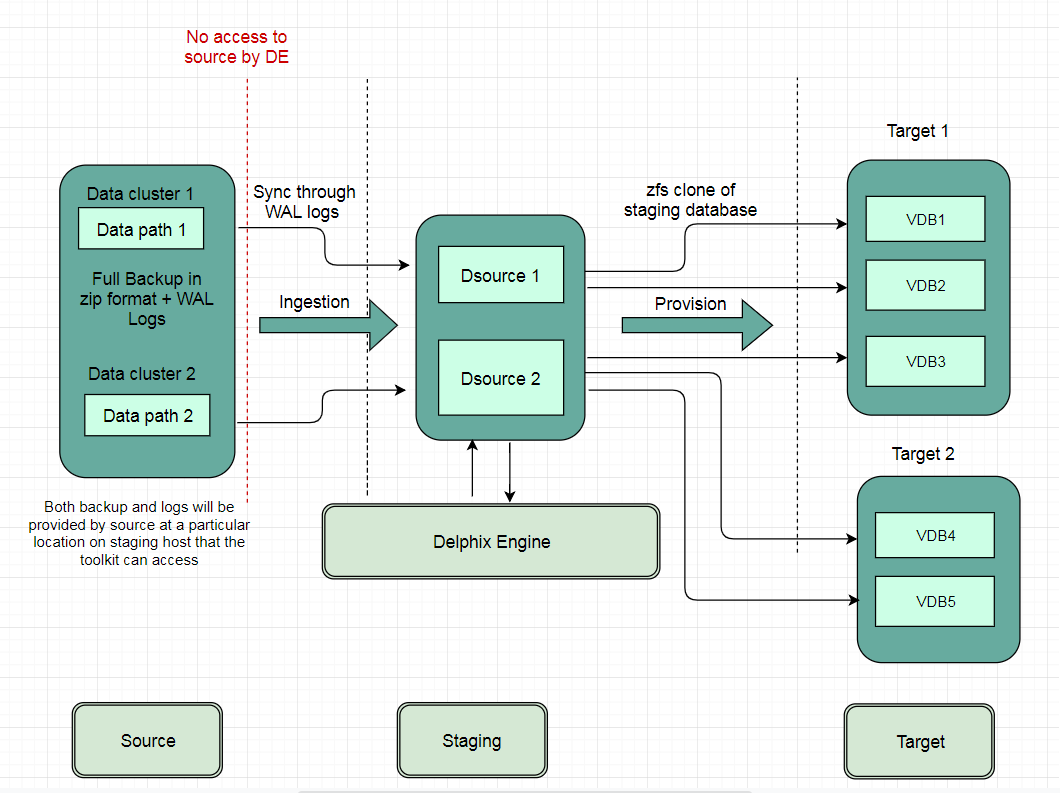This screenshot has width=1060, height=793.
Task: Click the VDB3 box
Action: [x=925, y=362]
